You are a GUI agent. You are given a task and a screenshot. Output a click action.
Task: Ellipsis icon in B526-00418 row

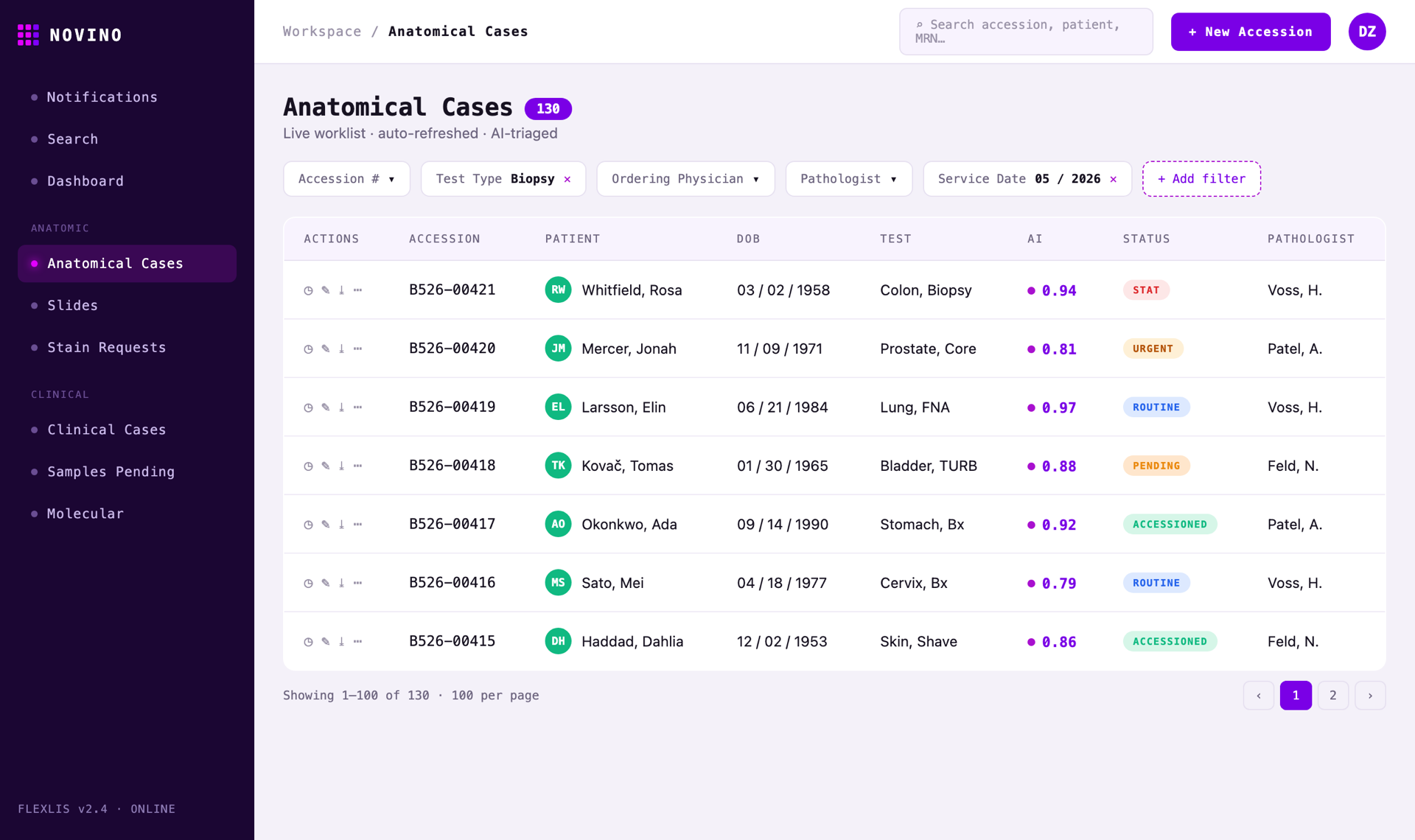[358, 466]
